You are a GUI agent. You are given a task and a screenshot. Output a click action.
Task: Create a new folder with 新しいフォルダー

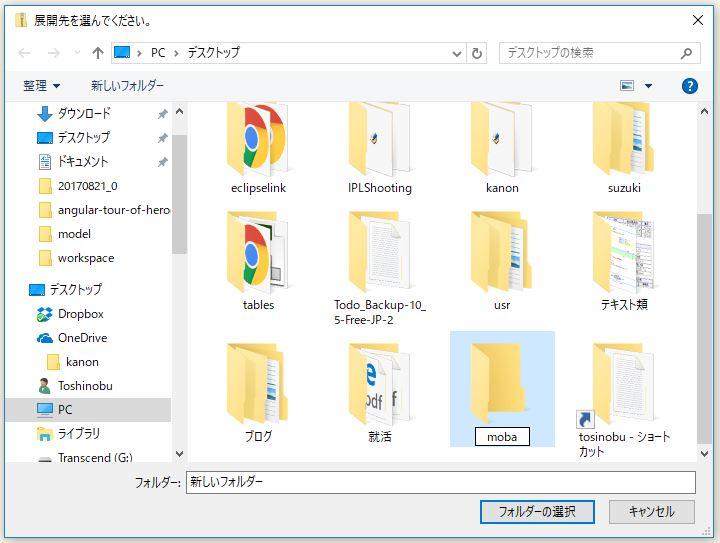[x=127, y=85]
